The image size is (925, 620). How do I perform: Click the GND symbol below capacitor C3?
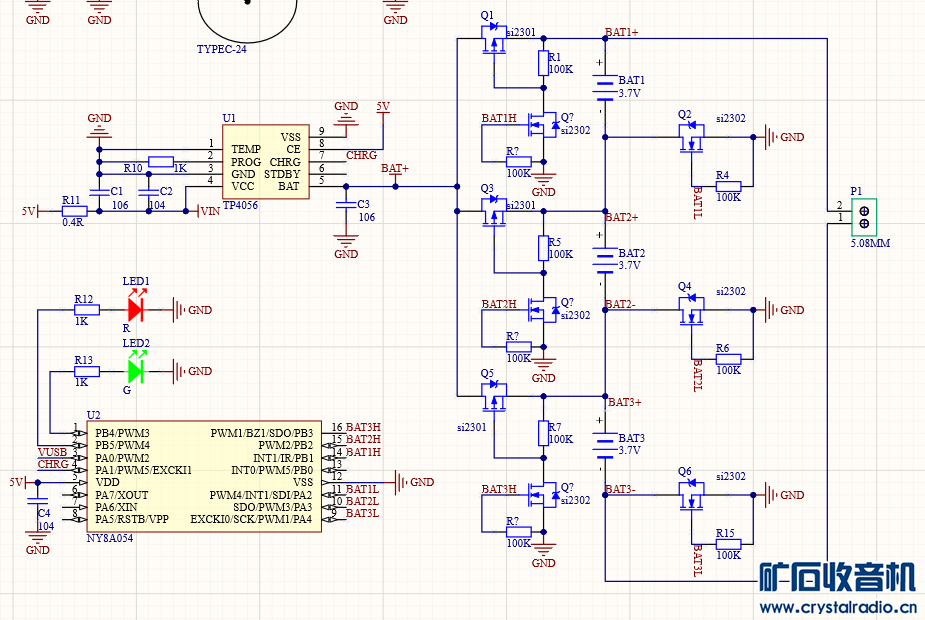[x=346, y=247]
